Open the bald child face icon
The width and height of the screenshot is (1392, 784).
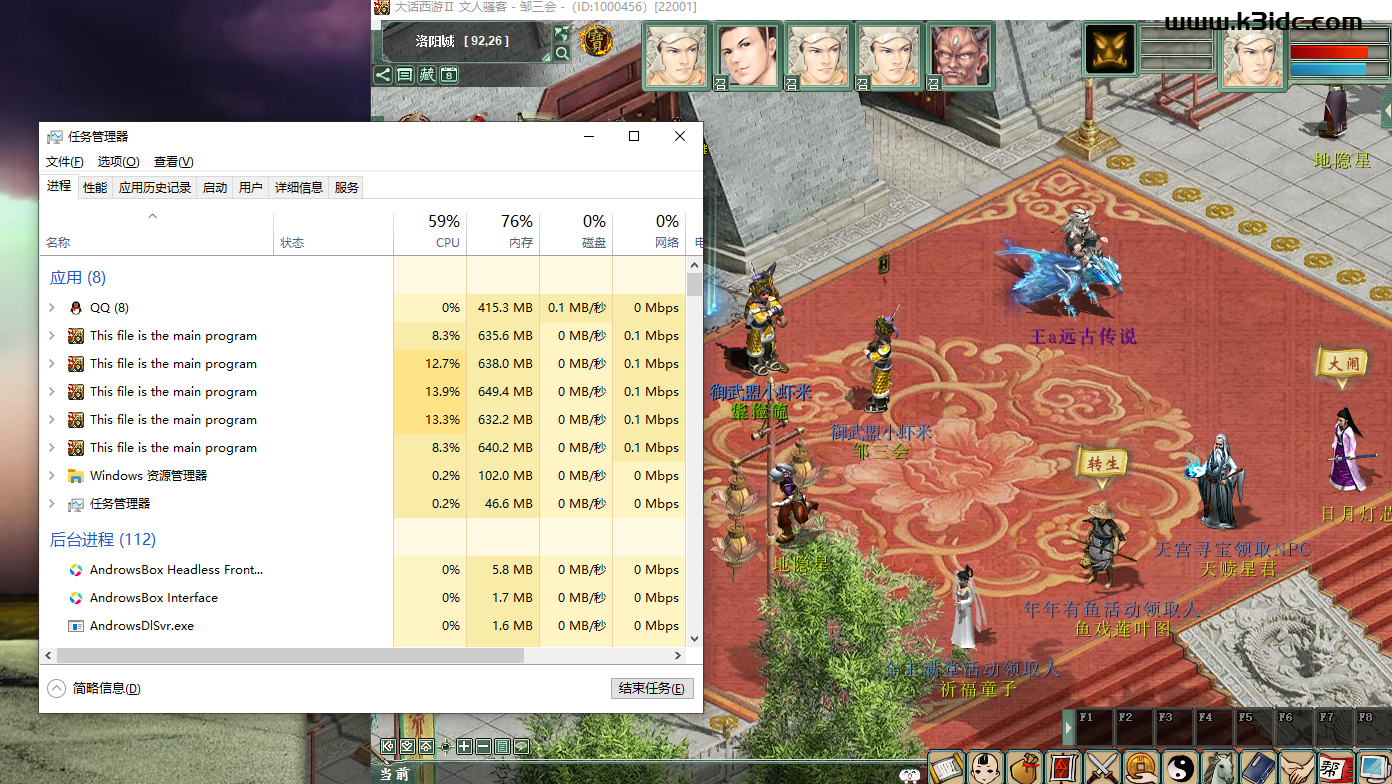pyautogui.click(x=985, y=768)
